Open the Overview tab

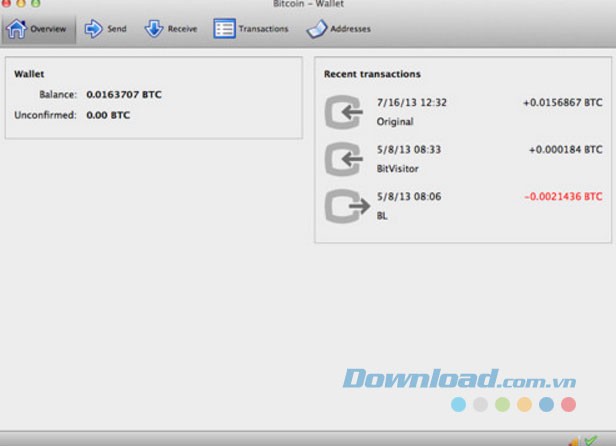click(38, 29)
